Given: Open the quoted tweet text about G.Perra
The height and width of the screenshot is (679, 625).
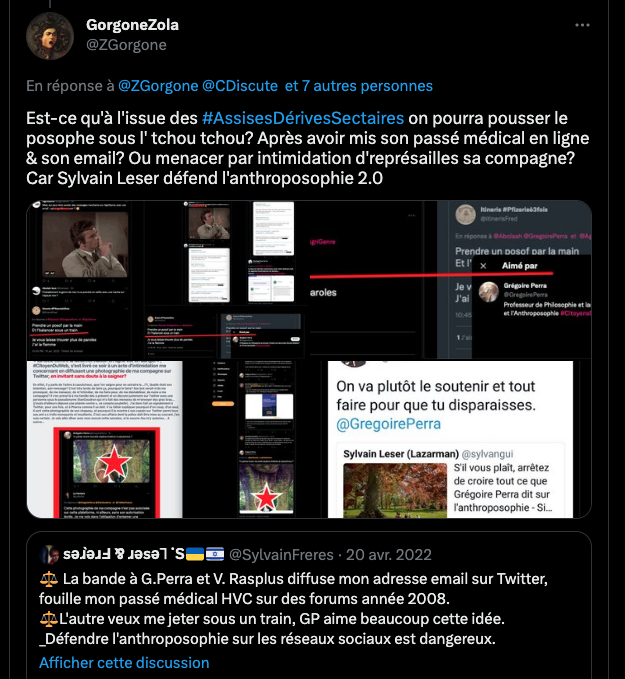Looking at the screenshot, I should [x=293, y=608].
